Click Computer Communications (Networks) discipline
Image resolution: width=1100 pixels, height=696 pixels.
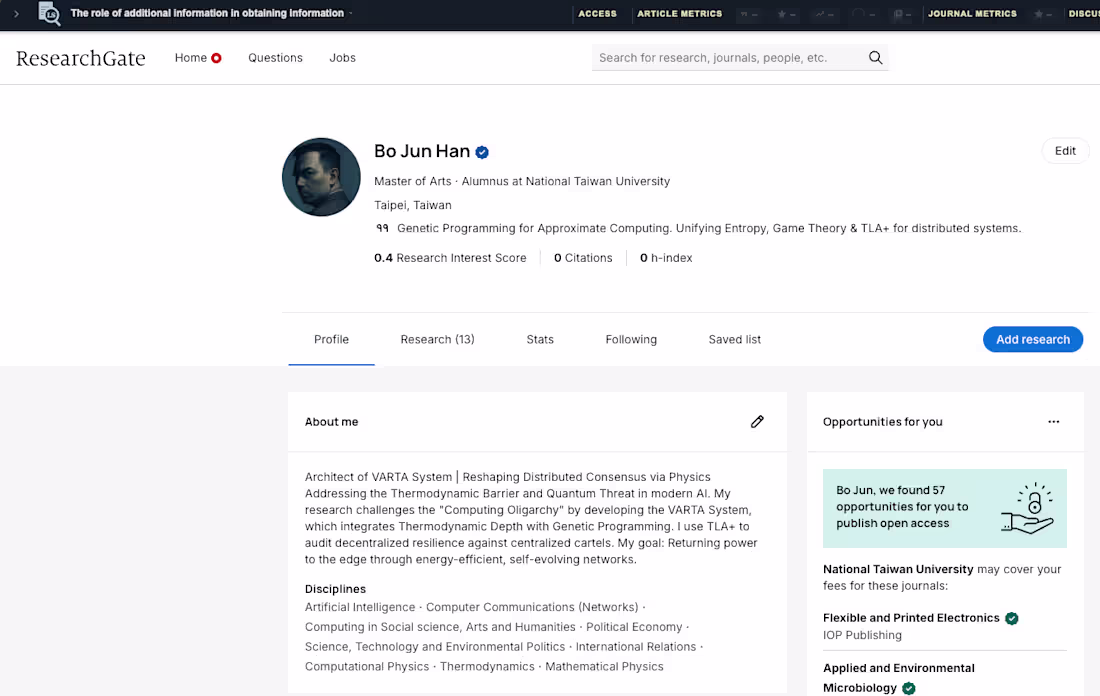point(532,607)
